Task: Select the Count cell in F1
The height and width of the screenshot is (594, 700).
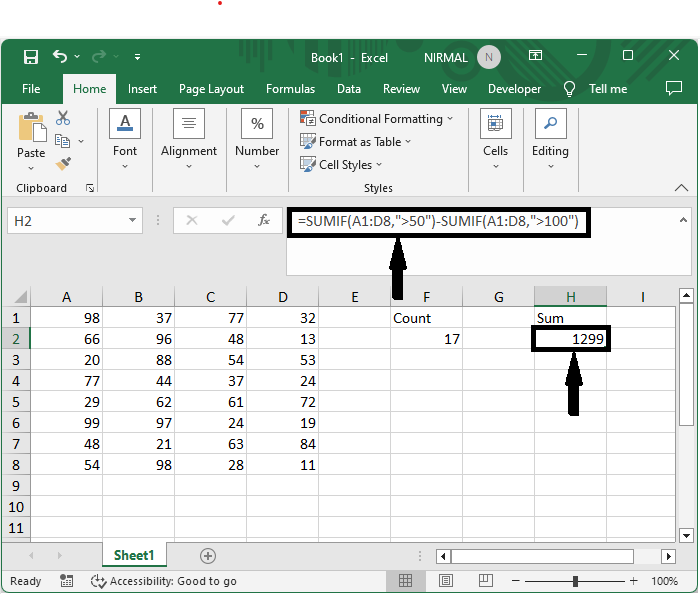Action: click(x=426, y=318)
